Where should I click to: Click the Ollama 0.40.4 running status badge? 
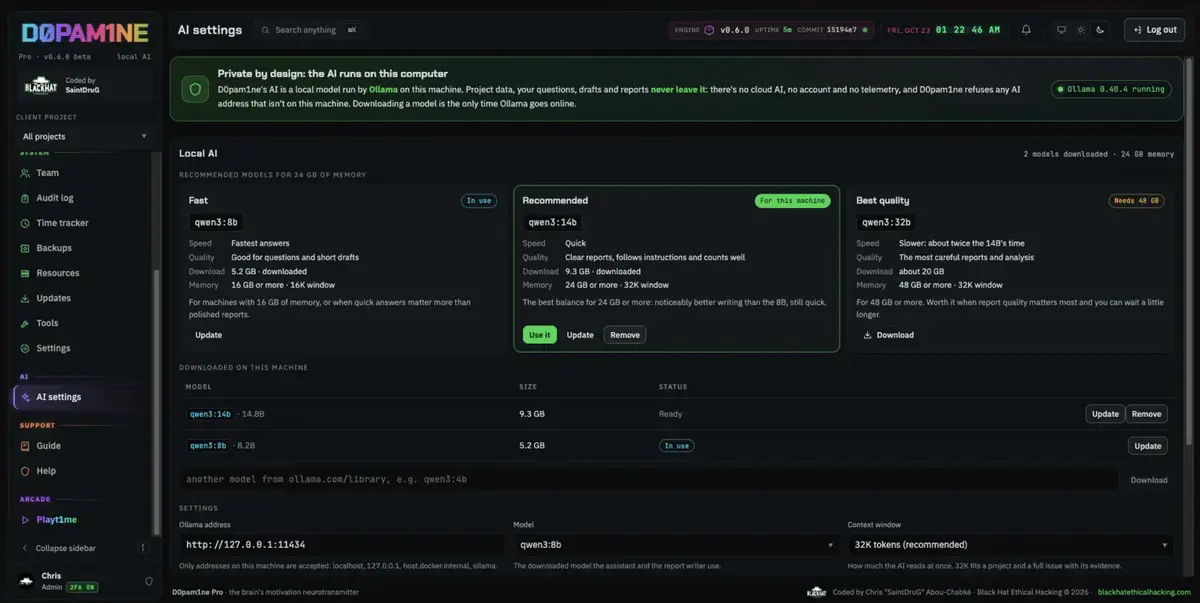pos(1111,89)
